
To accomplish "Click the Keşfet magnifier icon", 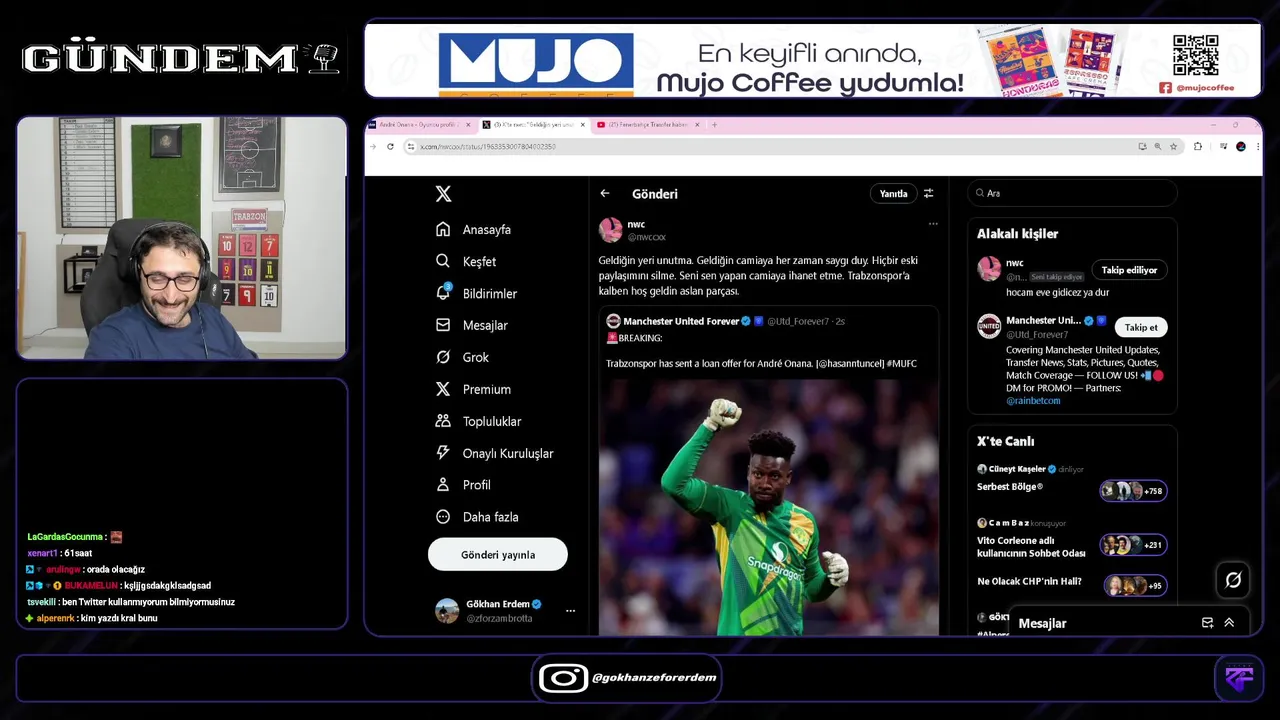I will (443, 262).
